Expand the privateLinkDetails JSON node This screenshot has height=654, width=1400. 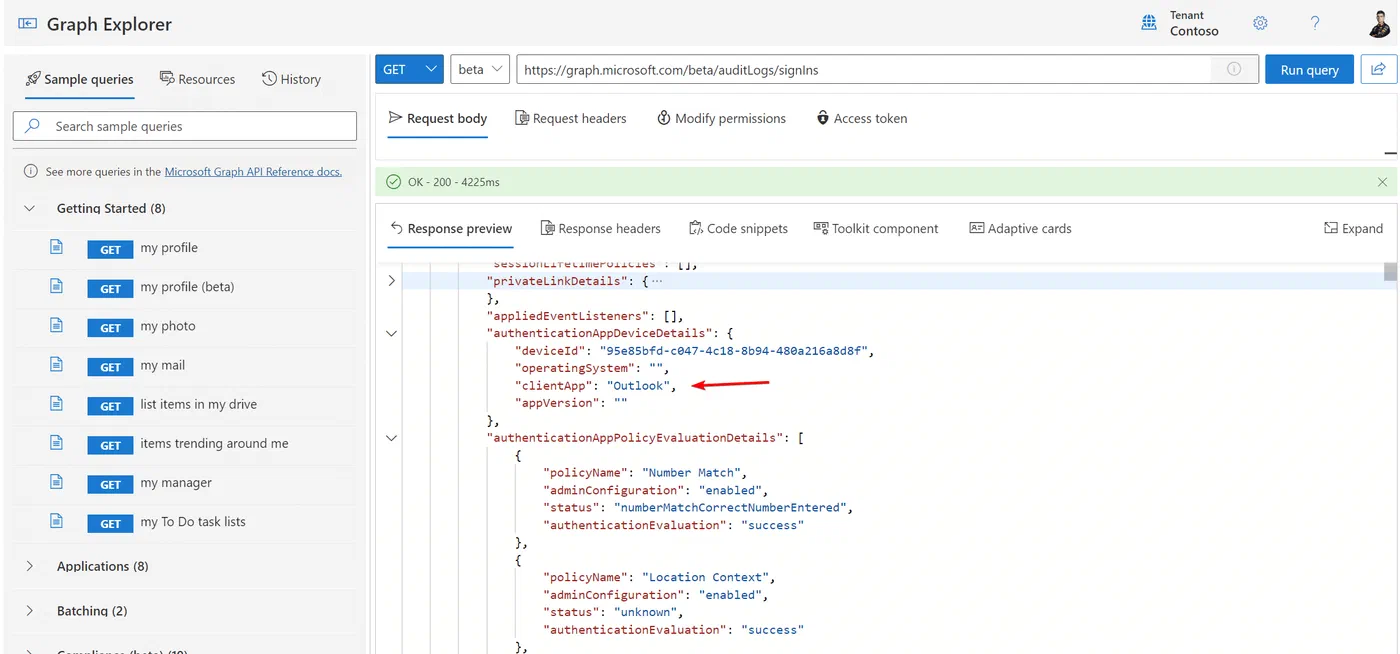coord(391,281)
